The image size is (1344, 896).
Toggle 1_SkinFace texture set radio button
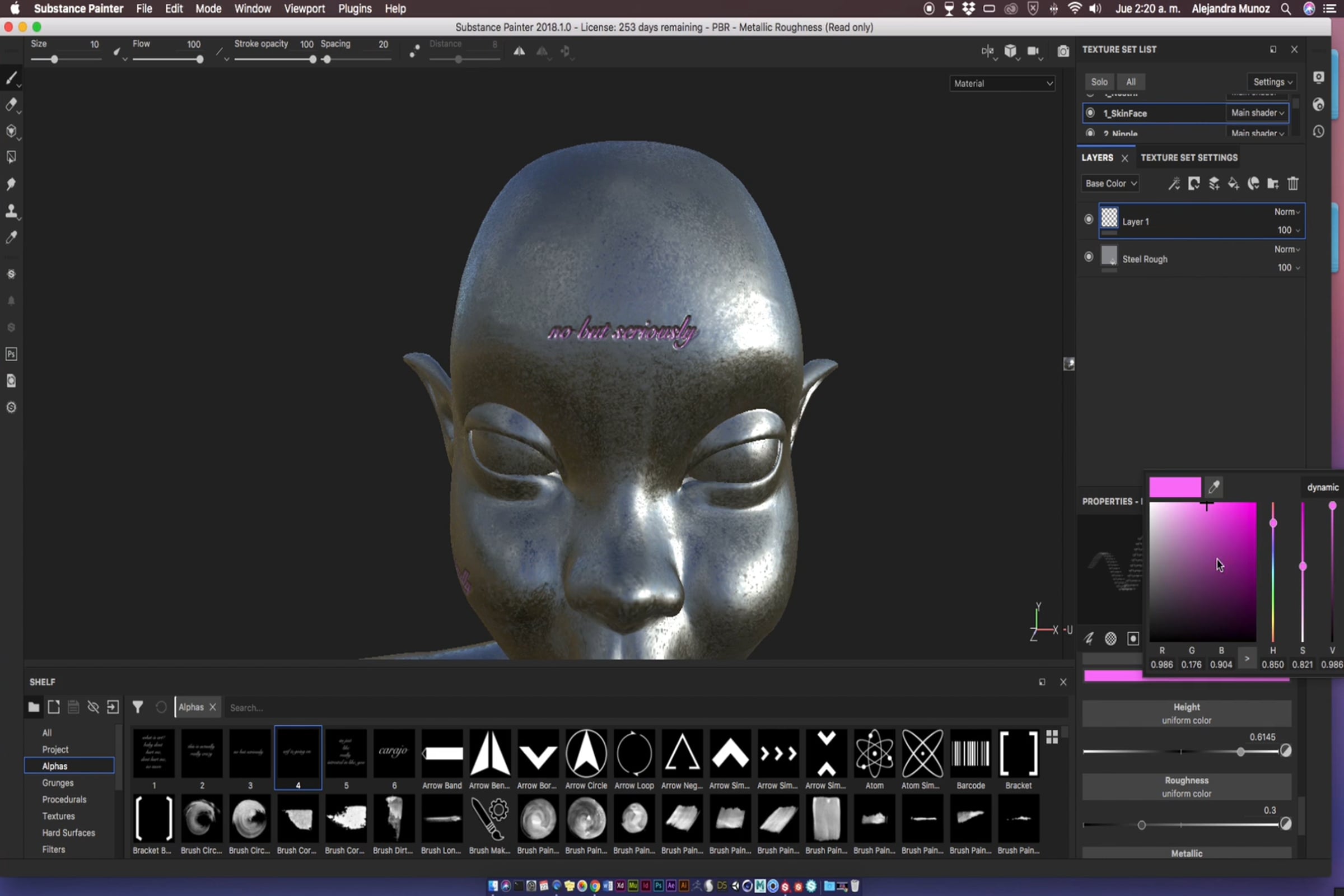[1090, 113]
